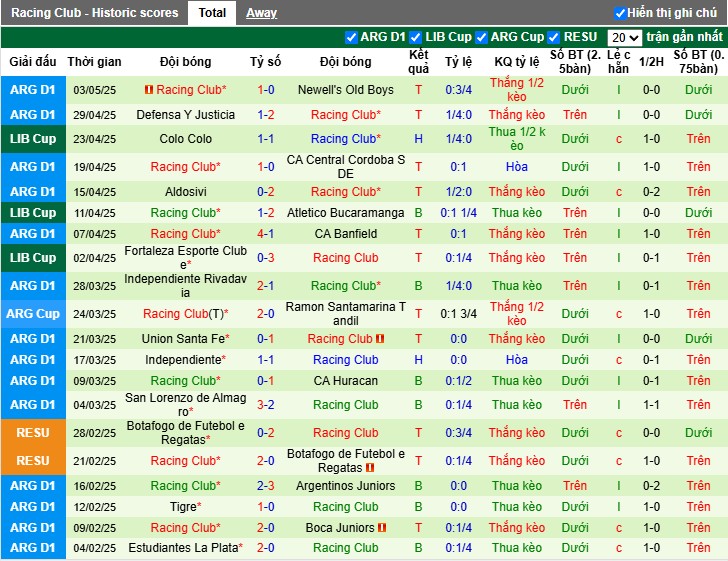Click Racing Club(T) team link on 24/03/25
728x561 pixels.
tap(185, 314)
